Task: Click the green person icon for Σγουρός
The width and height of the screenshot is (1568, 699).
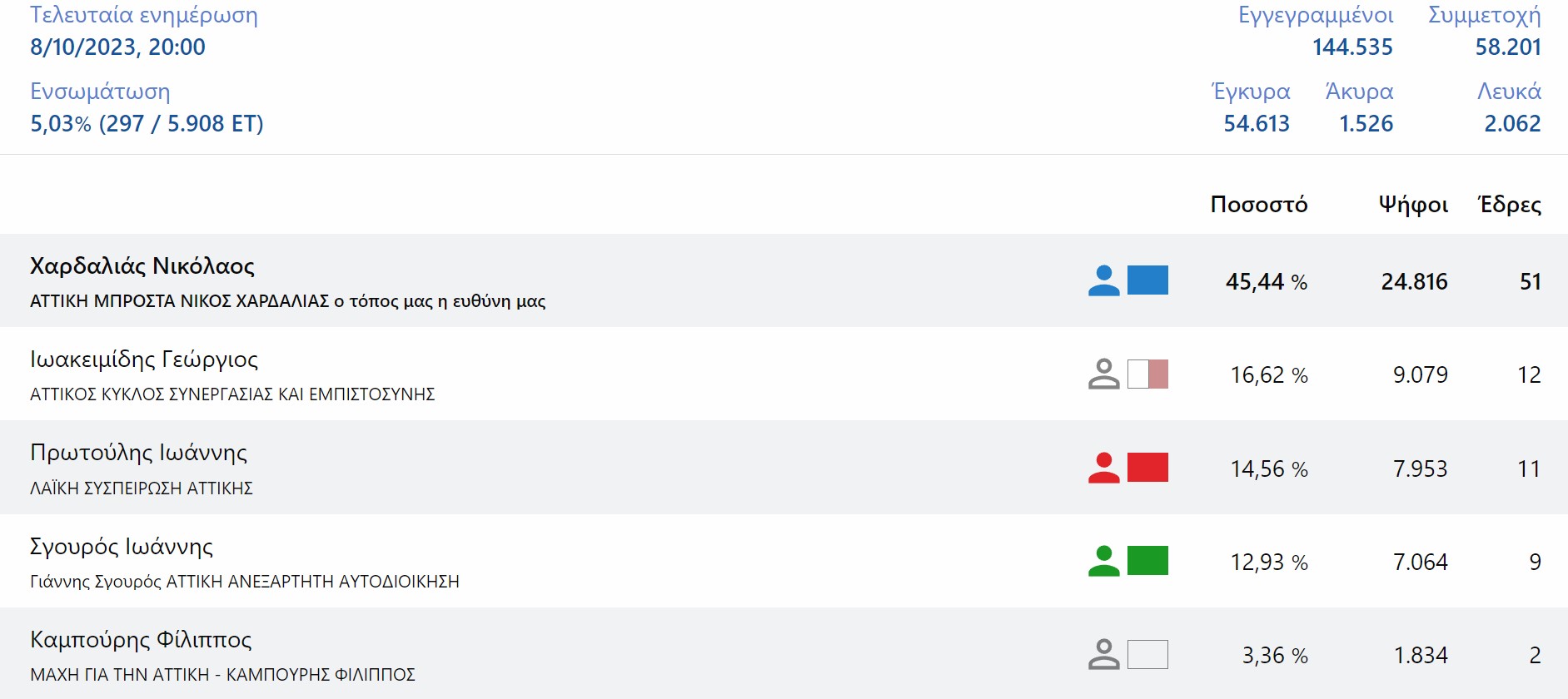Action: point(1103,561)
